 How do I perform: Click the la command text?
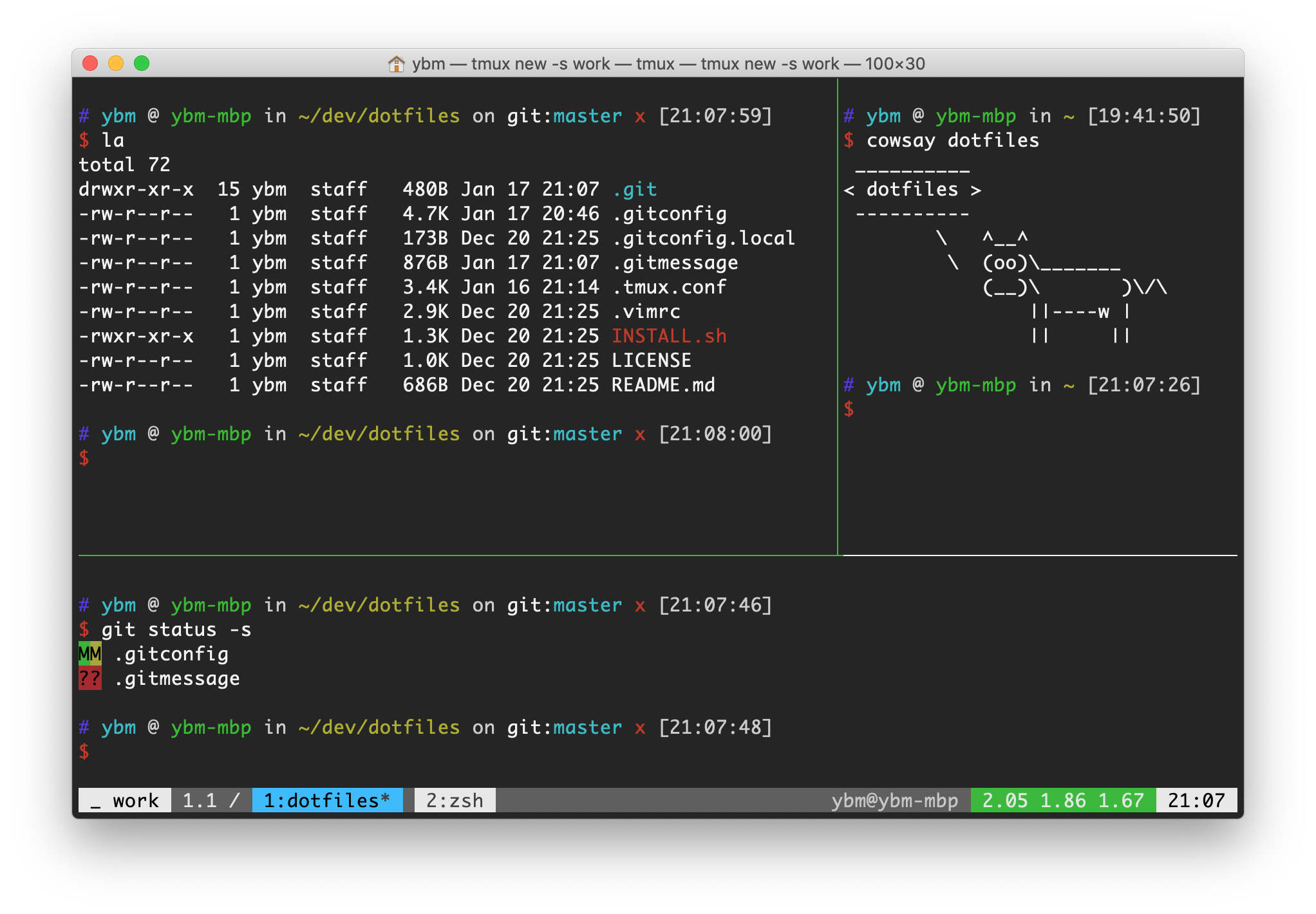tap(113, 140)
